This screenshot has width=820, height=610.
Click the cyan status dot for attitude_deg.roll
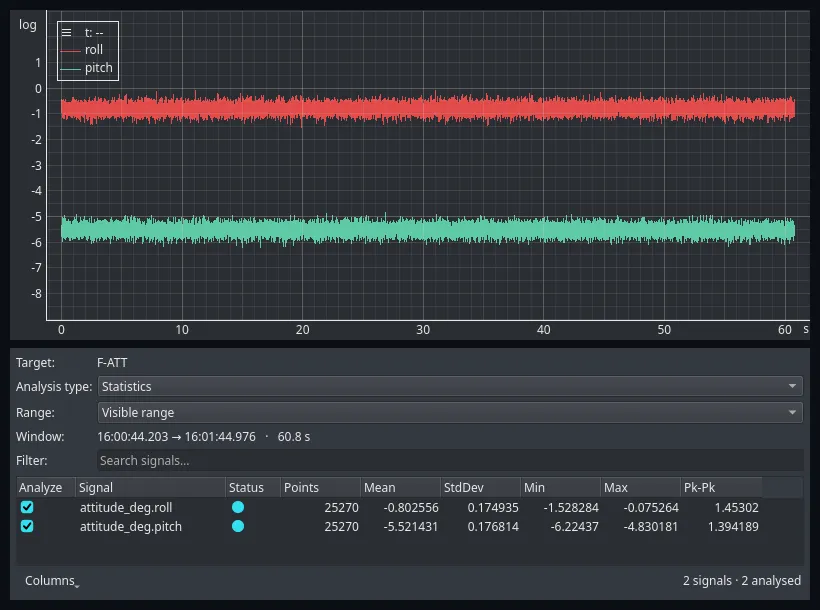(238, 507)
